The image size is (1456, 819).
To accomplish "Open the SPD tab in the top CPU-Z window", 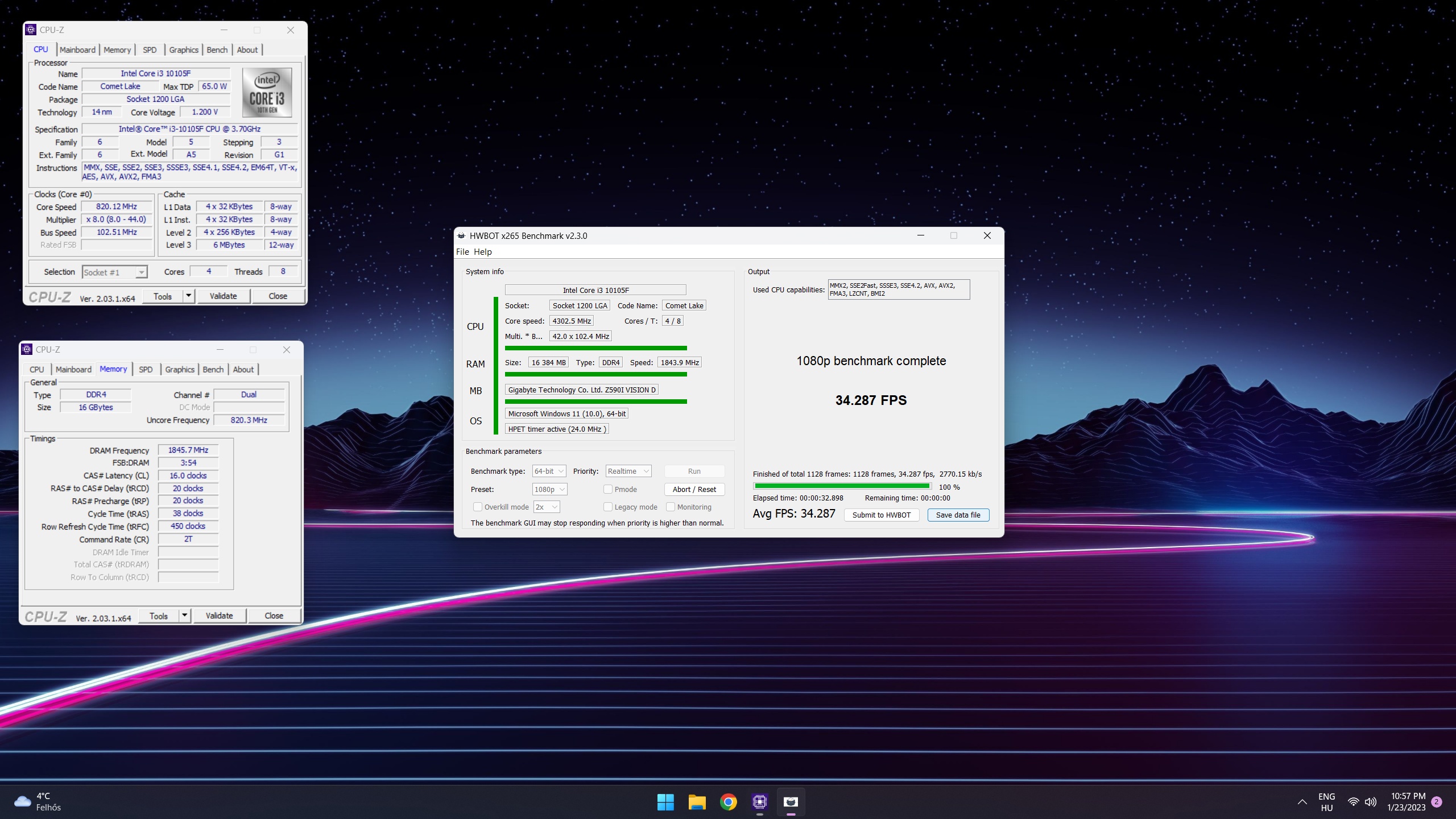I will tap(150, 50).
